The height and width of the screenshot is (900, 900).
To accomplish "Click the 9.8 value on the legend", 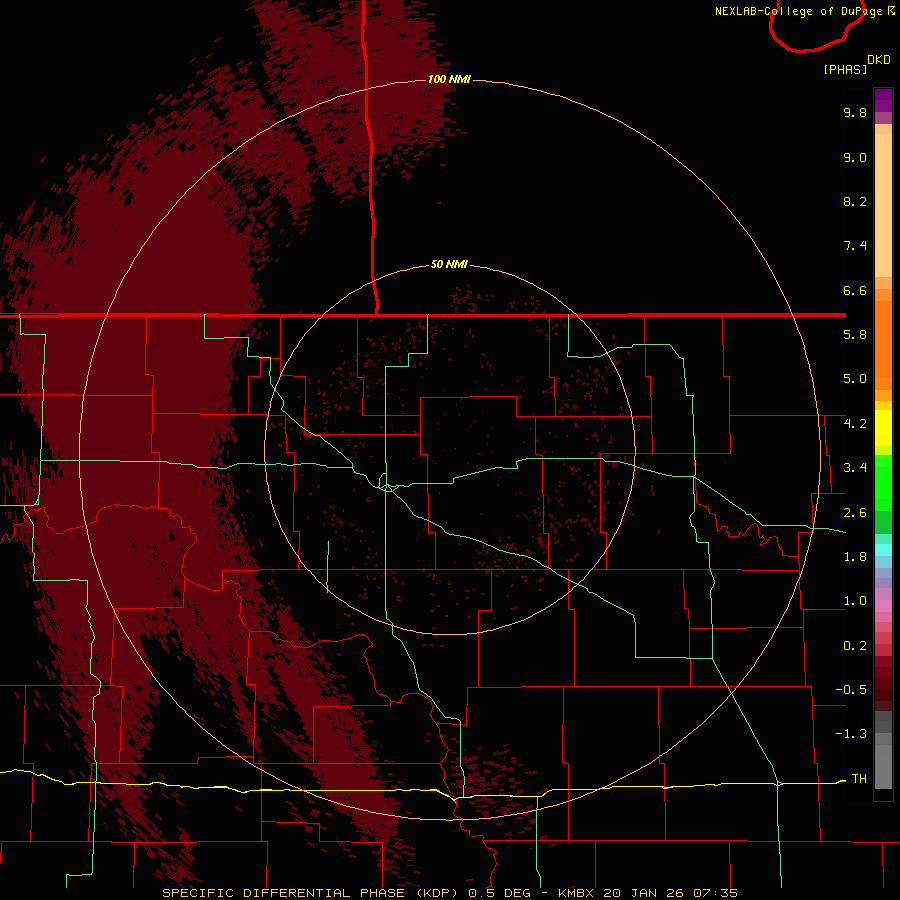I will [855, 112].
